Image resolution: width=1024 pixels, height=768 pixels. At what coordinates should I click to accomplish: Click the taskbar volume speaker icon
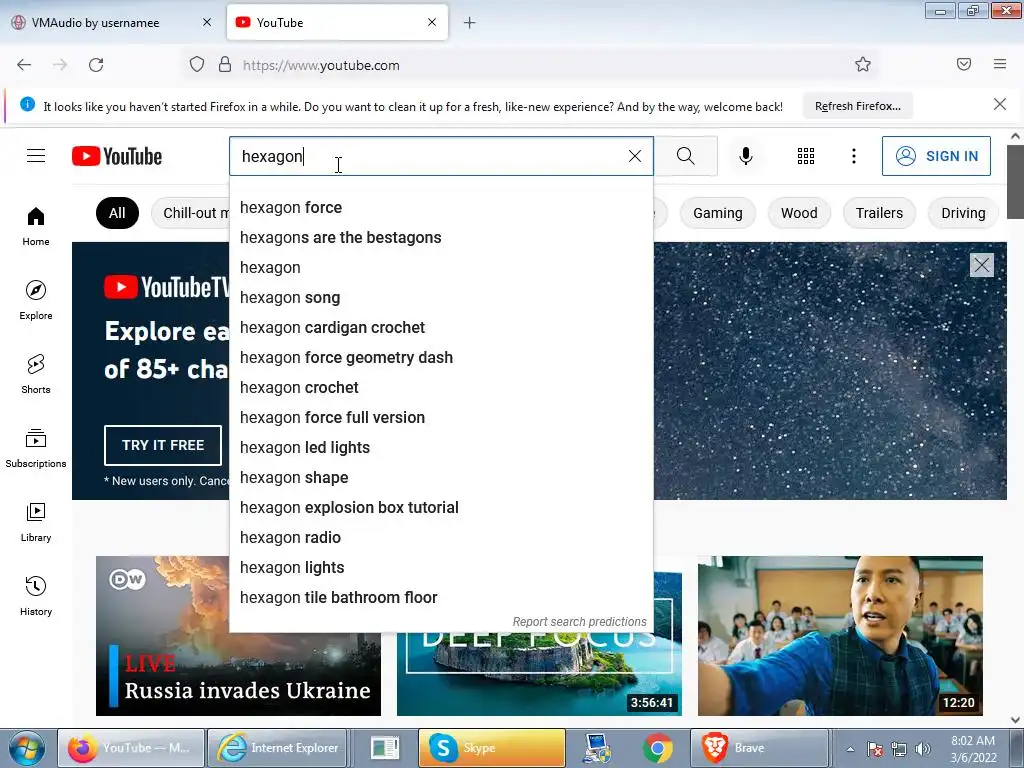[x=923, y=749]
